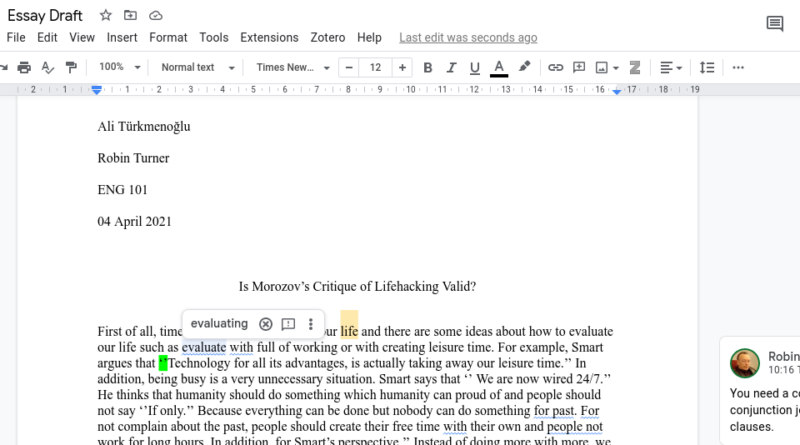Open comment history icon at top right
This screenshot has height=445, width=800.
point(774,23)
